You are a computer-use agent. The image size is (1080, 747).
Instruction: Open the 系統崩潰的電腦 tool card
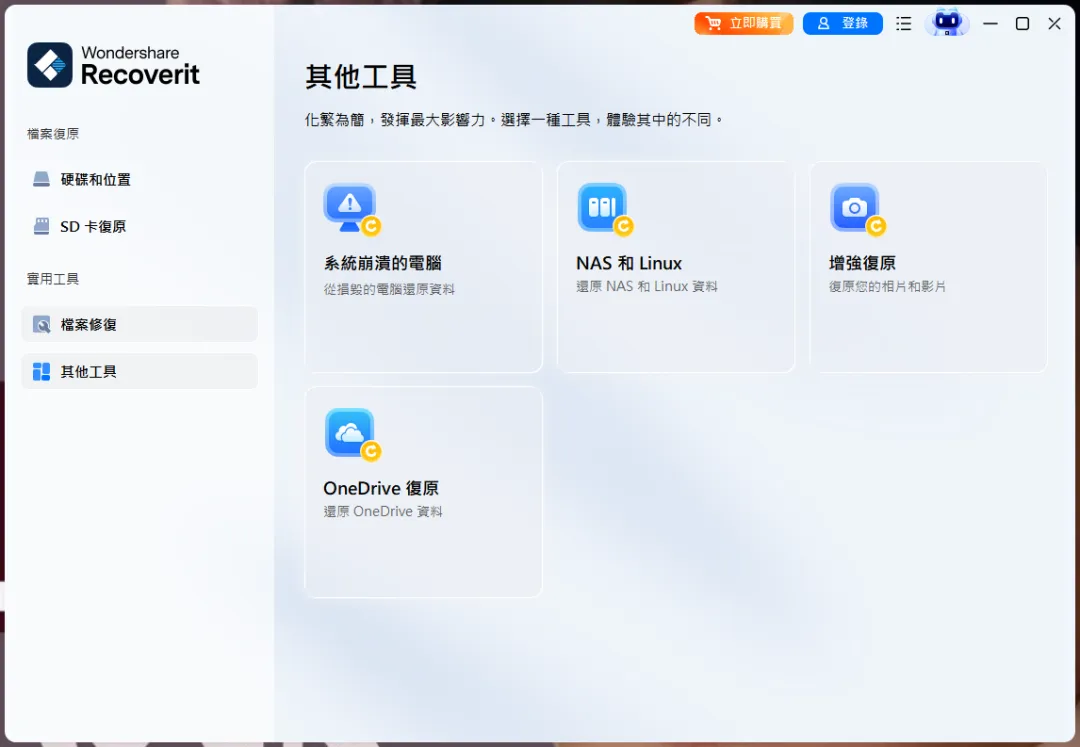(424, 267)
